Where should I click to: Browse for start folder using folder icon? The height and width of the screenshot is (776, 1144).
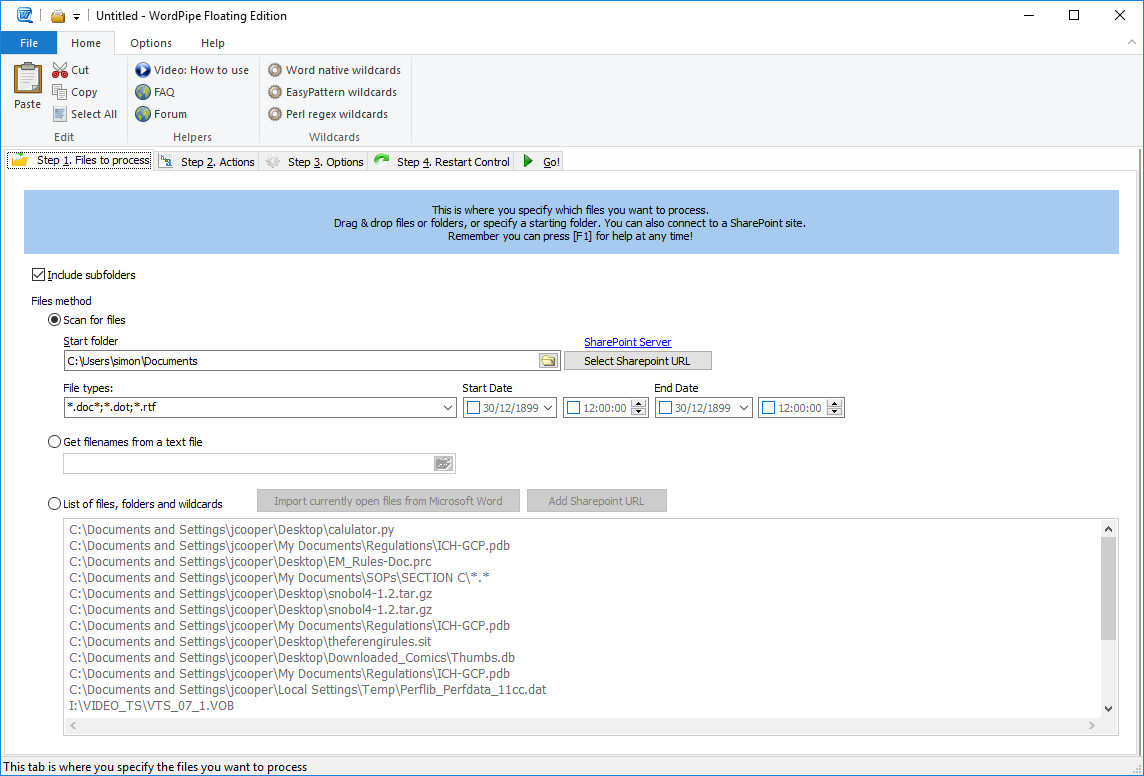(548, 361)
